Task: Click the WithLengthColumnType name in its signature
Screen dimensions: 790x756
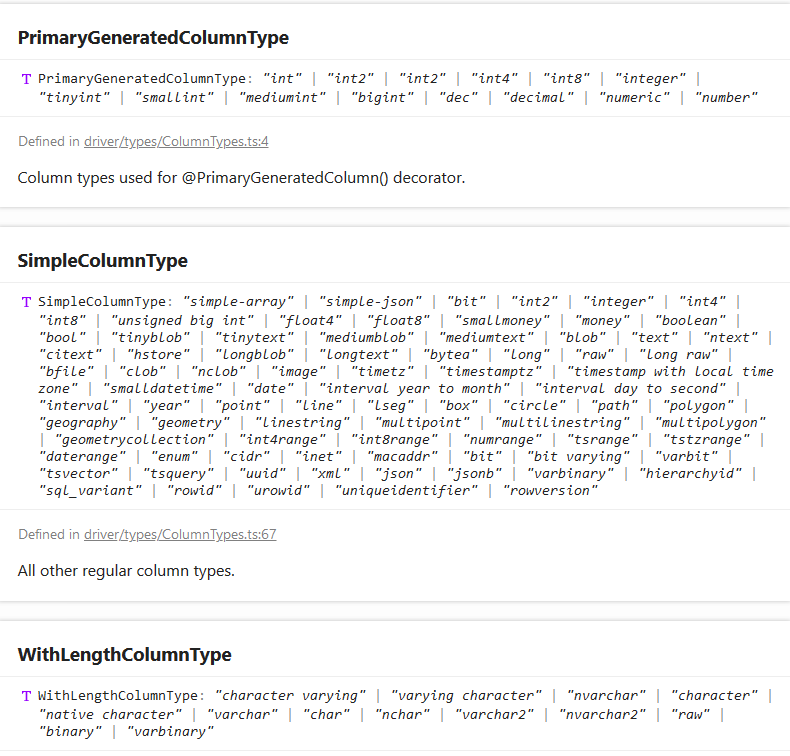Action: 115,695
